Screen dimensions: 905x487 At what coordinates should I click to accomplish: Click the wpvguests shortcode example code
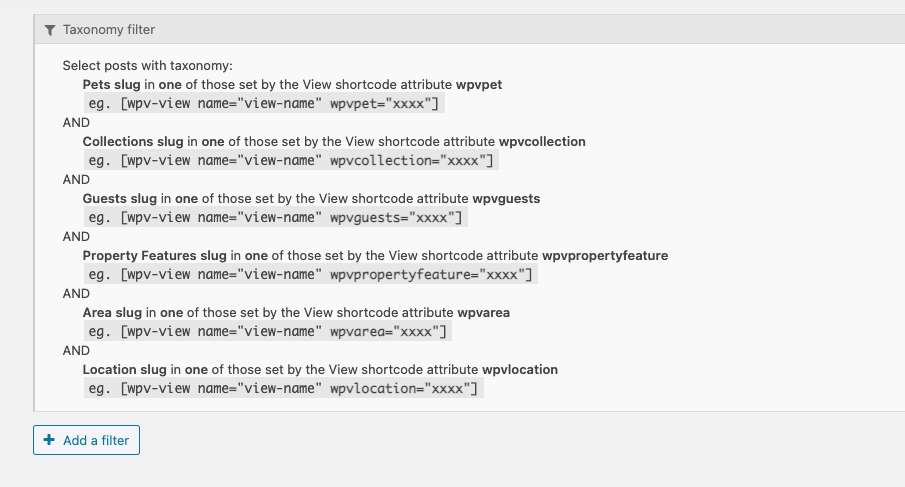pyautogui.click(x=275, y=218)
